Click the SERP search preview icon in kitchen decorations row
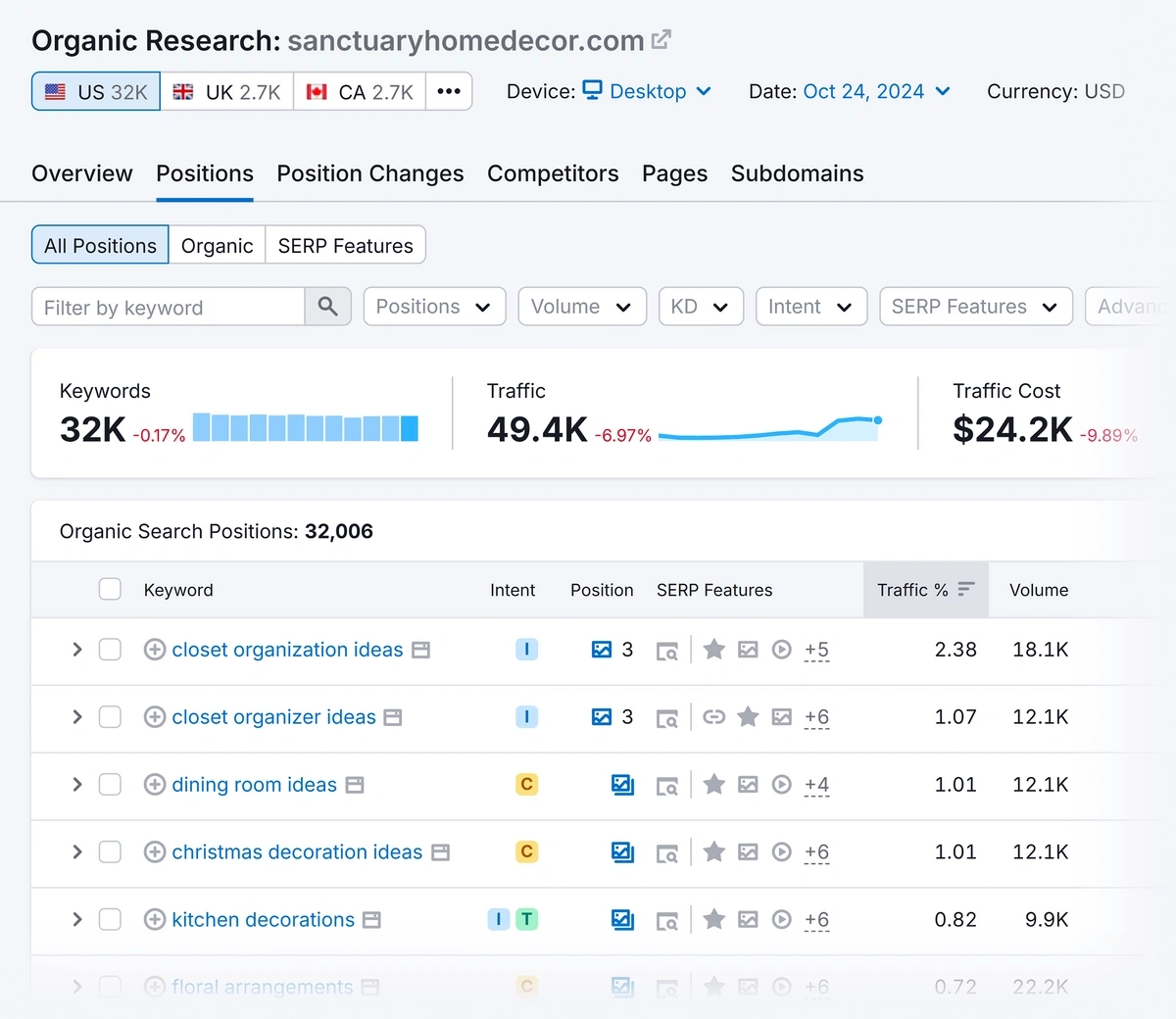 point(667,921)
